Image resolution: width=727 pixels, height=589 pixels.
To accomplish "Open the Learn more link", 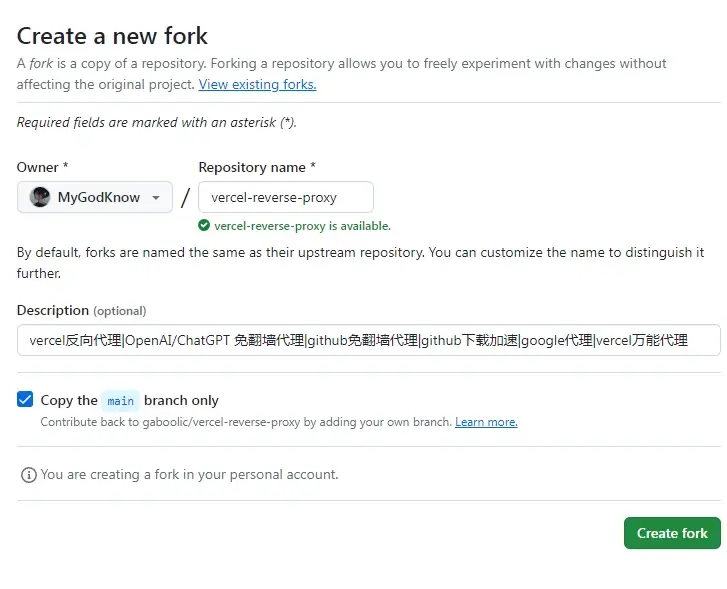I will click(x=486, y=422).
